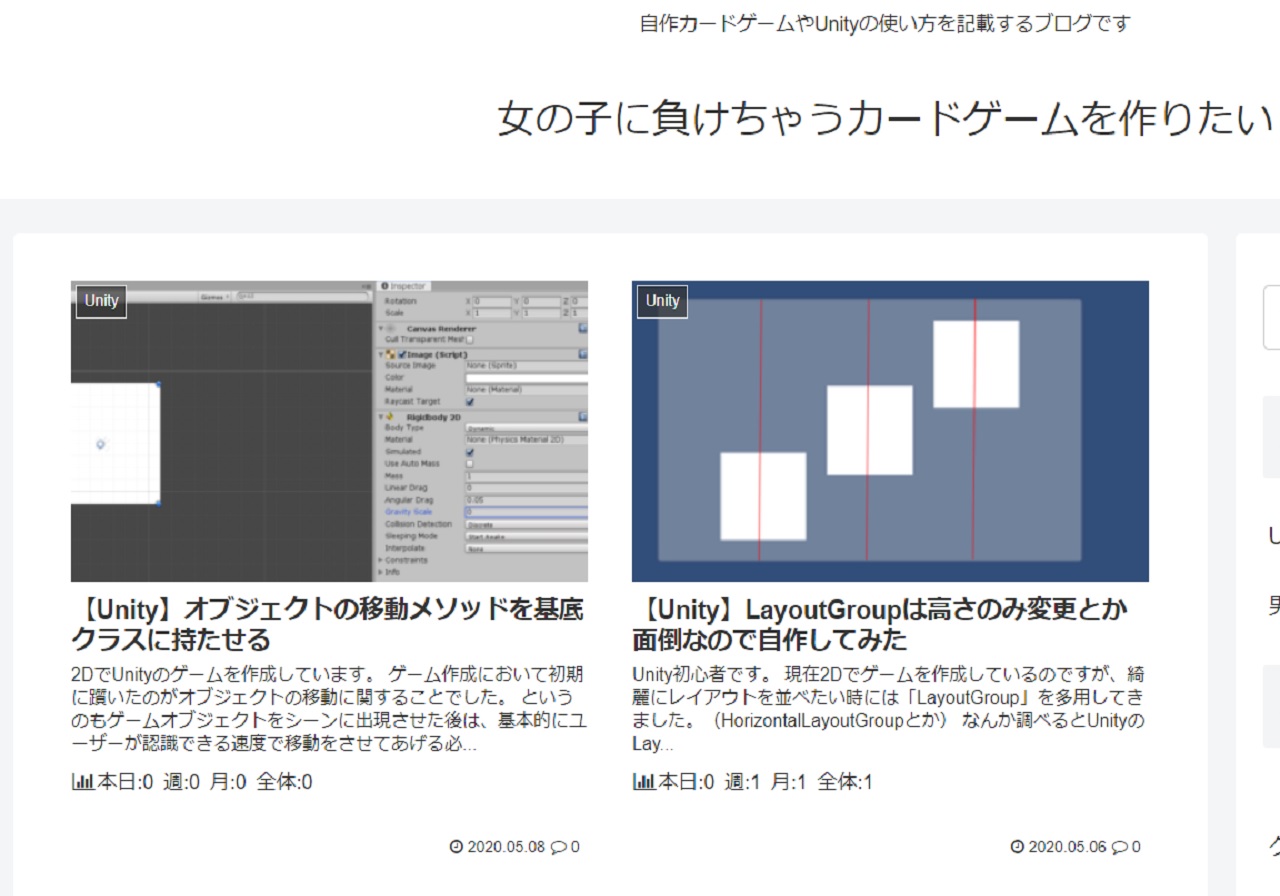Toggle the Raycast Target checkbox in the Inspector
The width and height of the screenshot is (1280, 896).
point(470,402)
